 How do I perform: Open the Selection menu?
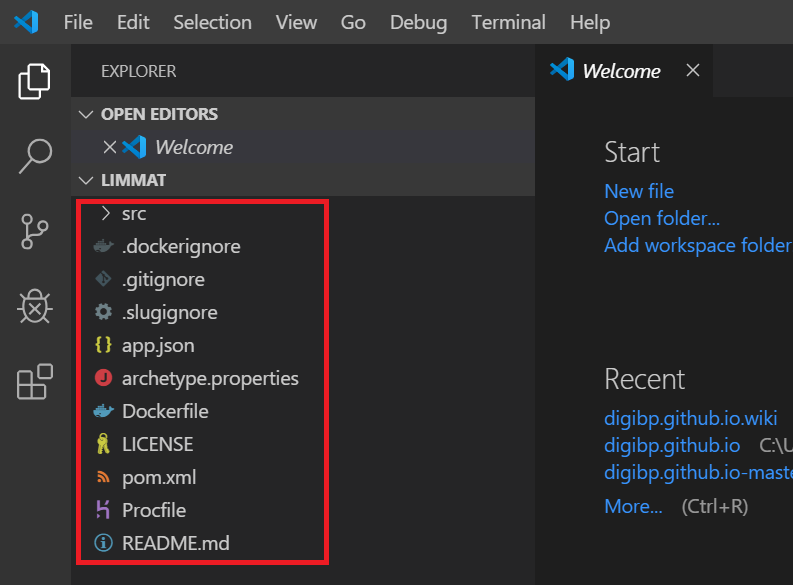tap(212, 22)
